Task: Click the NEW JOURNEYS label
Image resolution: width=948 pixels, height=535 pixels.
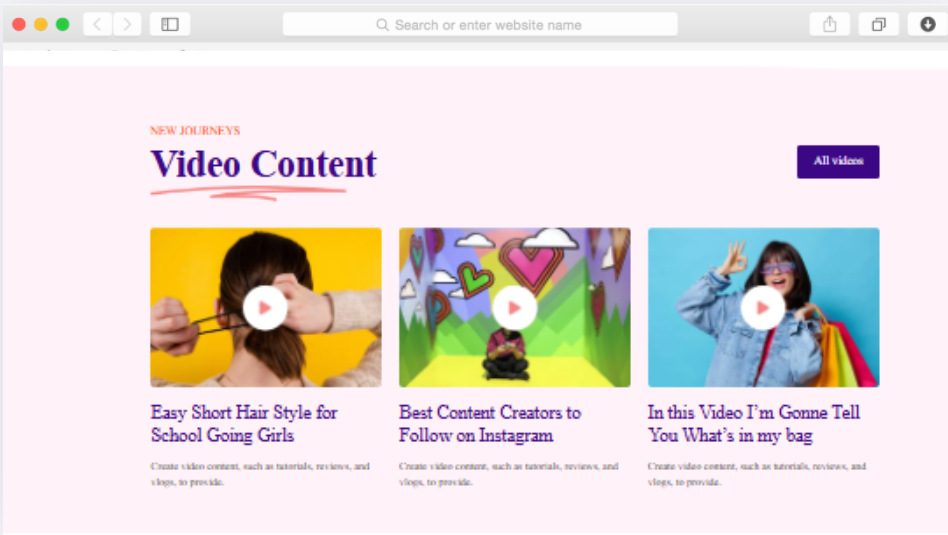Action: pos(195,131)
